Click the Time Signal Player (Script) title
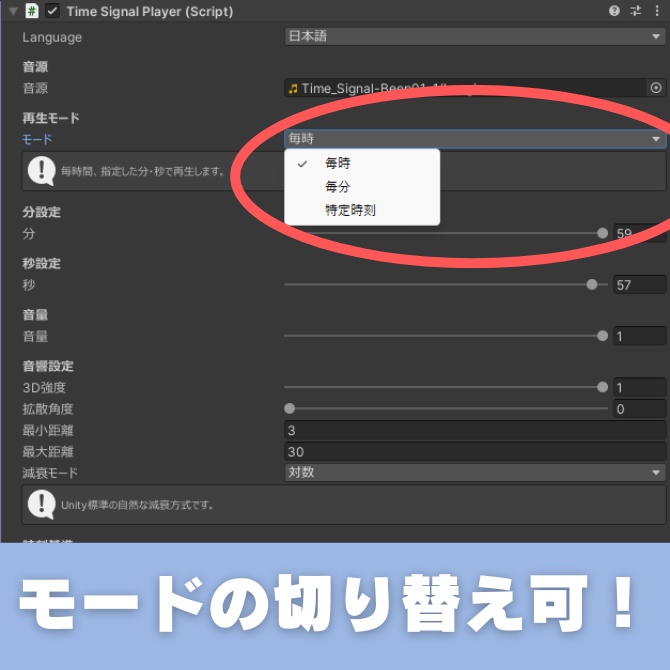The height and width of the screenshot is (670, 670). [150, 12]
